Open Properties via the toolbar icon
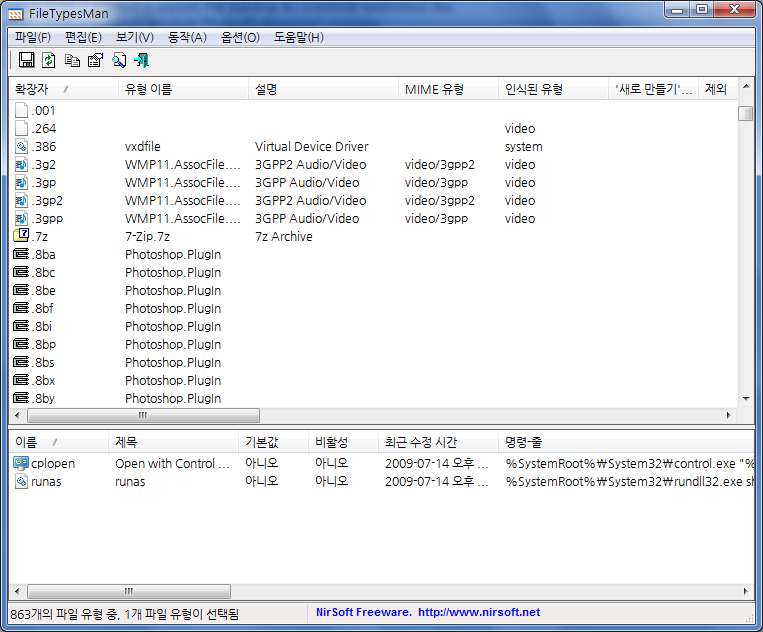Screen dimensions: 763x632 click(x=95, y=60)
